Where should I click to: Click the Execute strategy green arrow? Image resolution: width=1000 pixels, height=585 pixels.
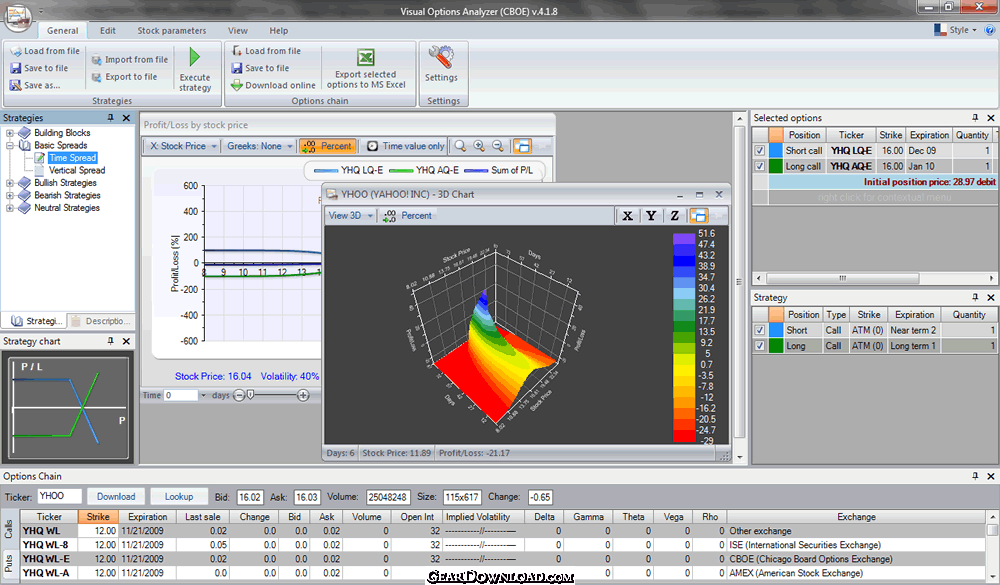(195, 57)
